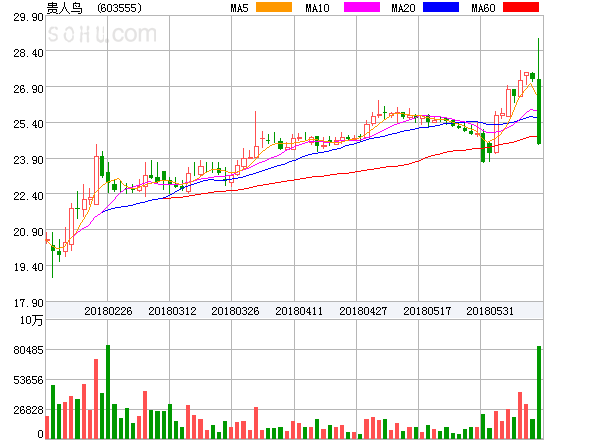
Task: Click the 20180312 date label
Action: pos(172,311)
